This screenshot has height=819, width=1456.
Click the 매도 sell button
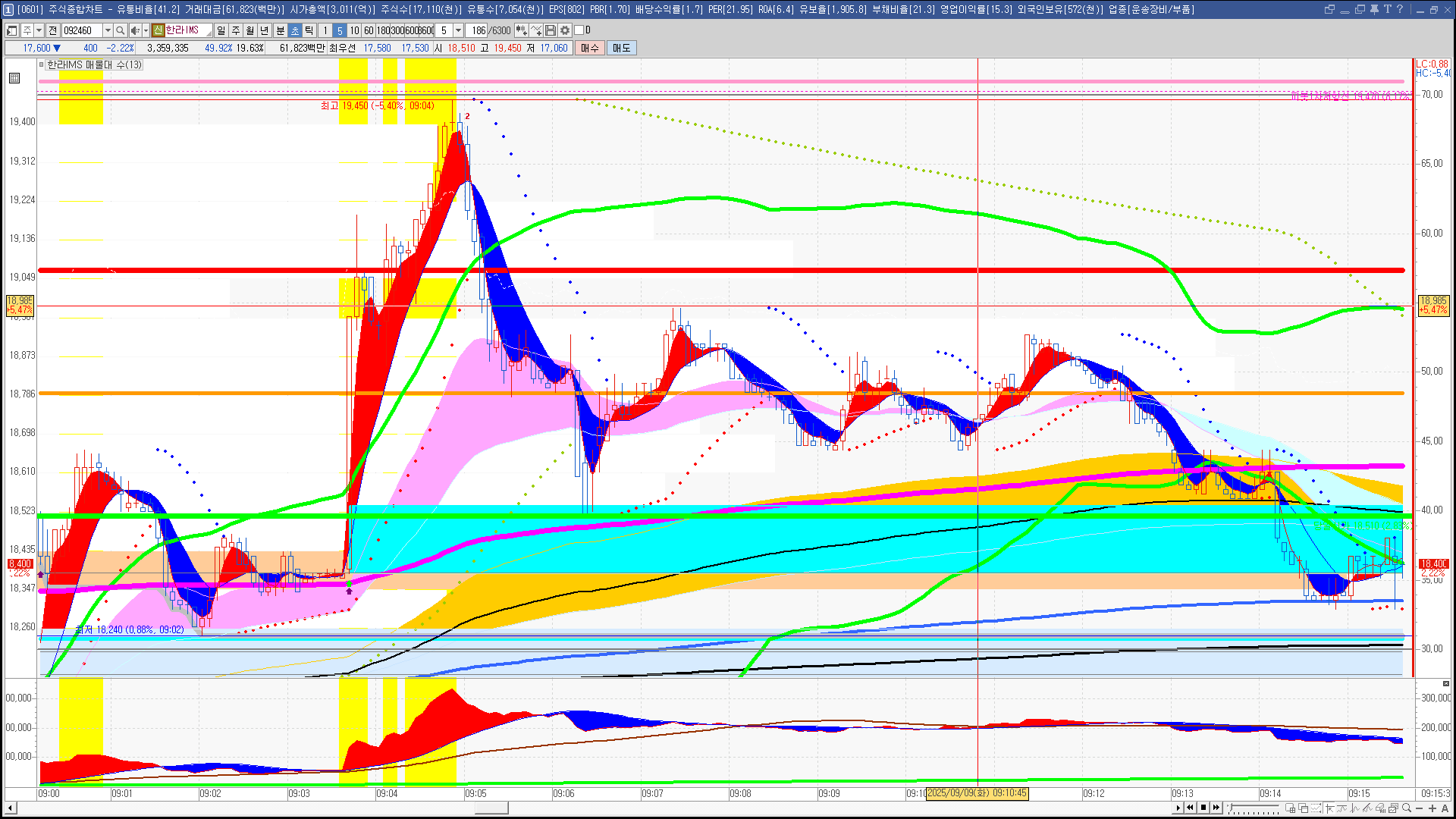click(622, 48)
